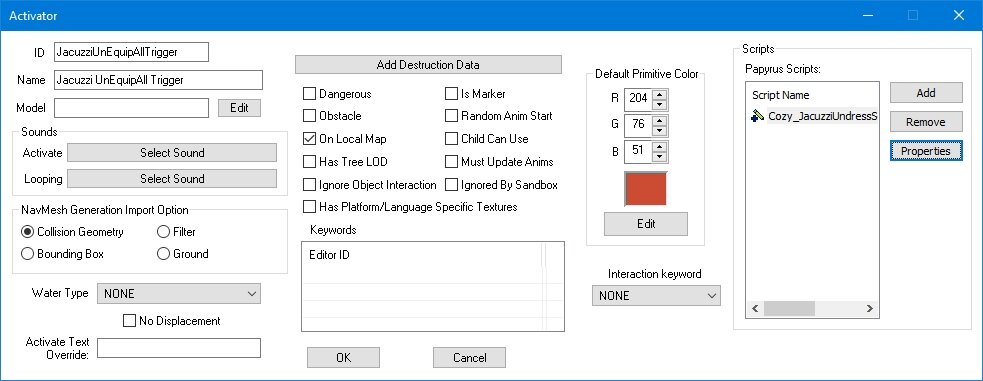Expand the Interaction keyword dropdown
The width and height of the screenshot is (983, 381).
(x=656, y=295)
